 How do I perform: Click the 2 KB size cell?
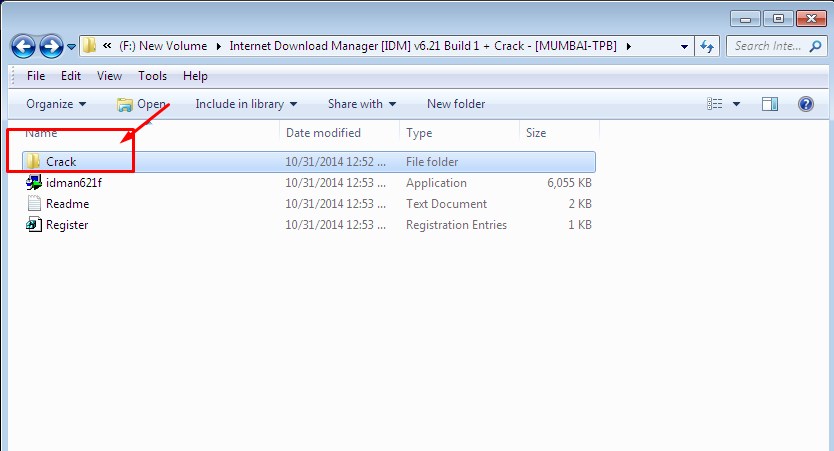click(x=580, y=204)
